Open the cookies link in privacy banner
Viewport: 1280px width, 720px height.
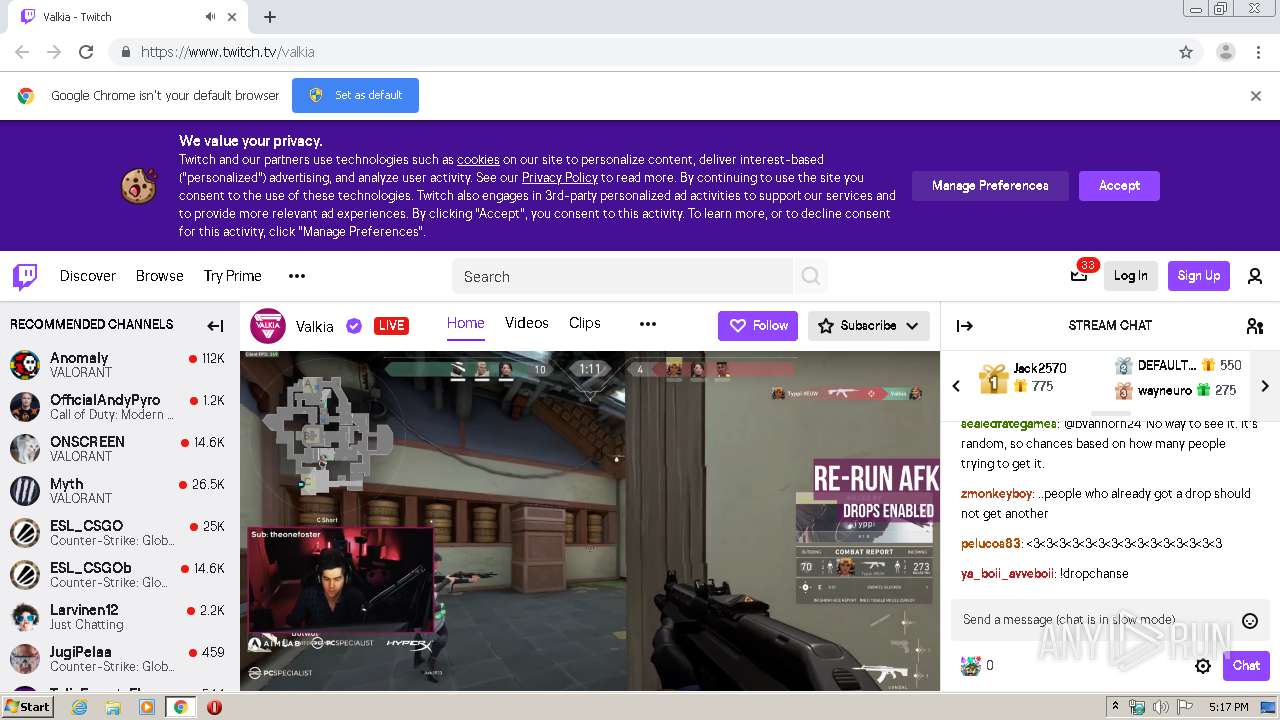click(478, 160)
